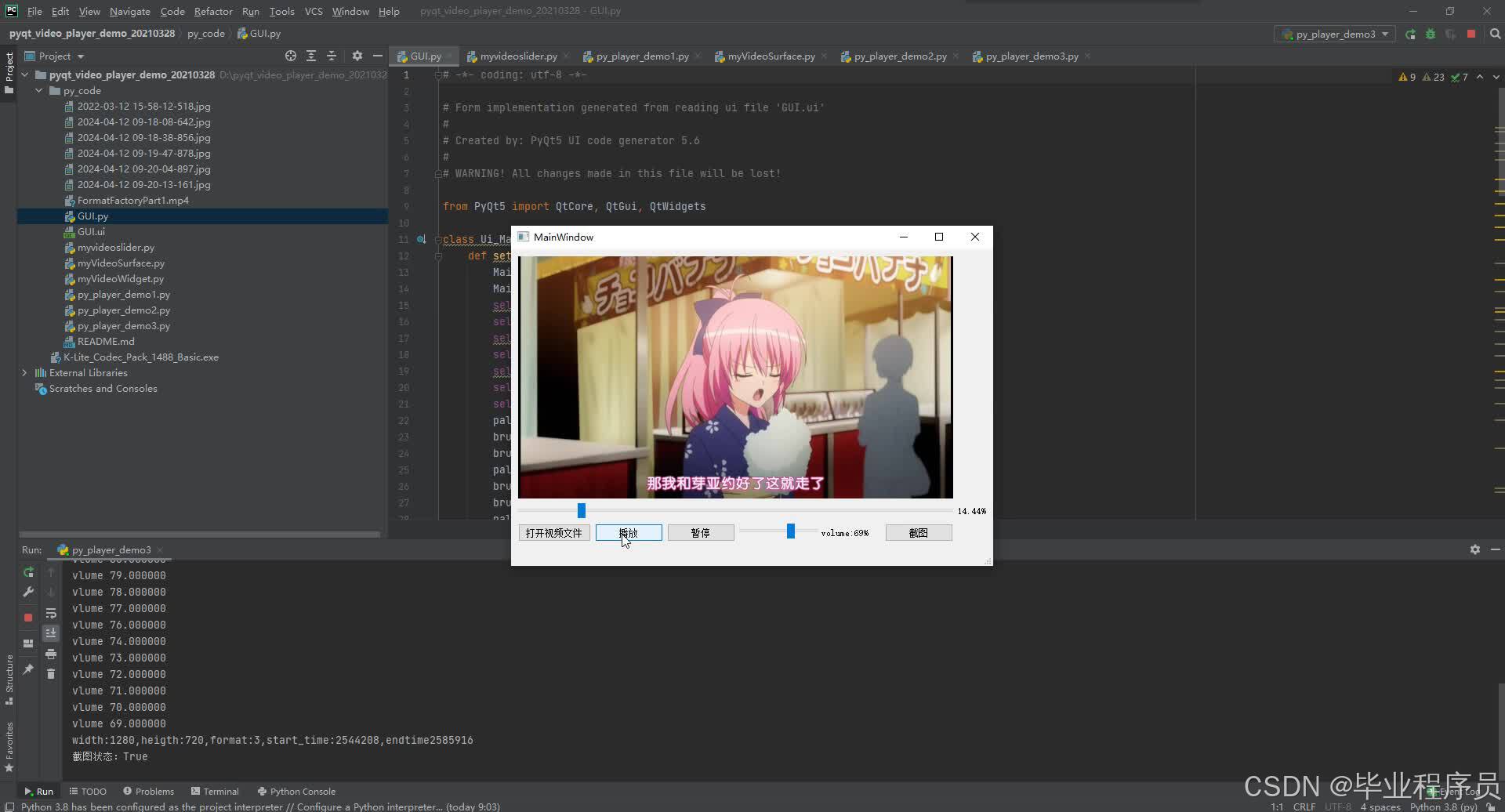
Task: Switch to myvideoslider.py editor tab
Action: [518, 56]
